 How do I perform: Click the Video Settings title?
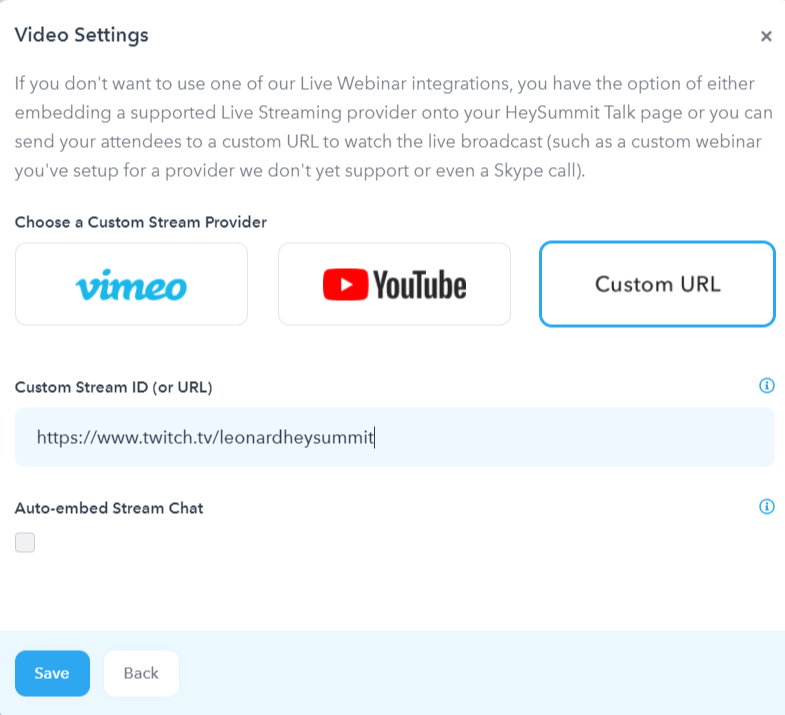(x=82, y=35)
